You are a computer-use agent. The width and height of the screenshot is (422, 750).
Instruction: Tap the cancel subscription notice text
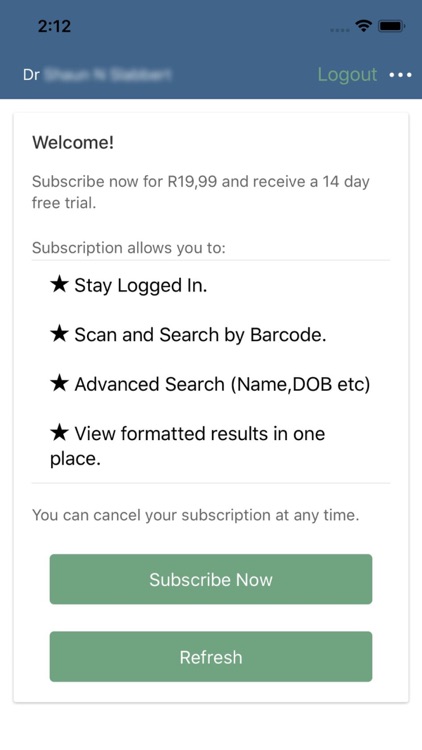[196, 515]
